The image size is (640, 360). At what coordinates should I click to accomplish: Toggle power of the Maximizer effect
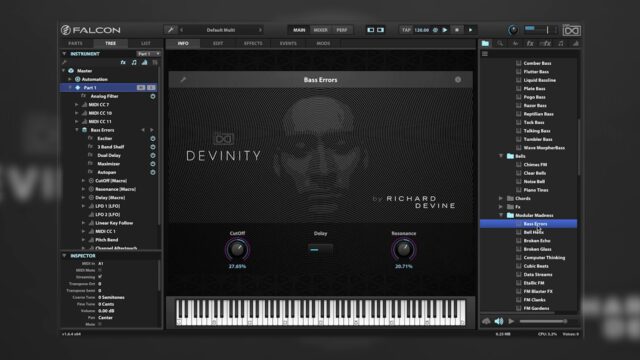point(153,164)
